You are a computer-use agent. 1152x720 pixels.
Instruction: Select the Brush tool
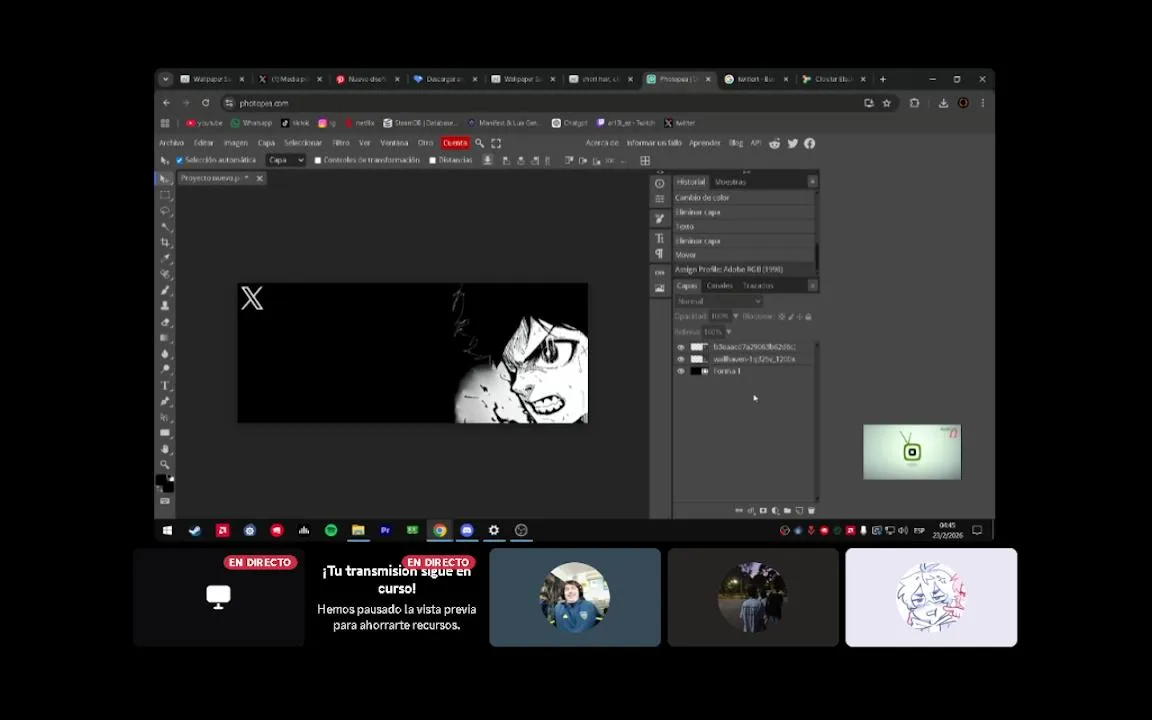click(165, 290)
